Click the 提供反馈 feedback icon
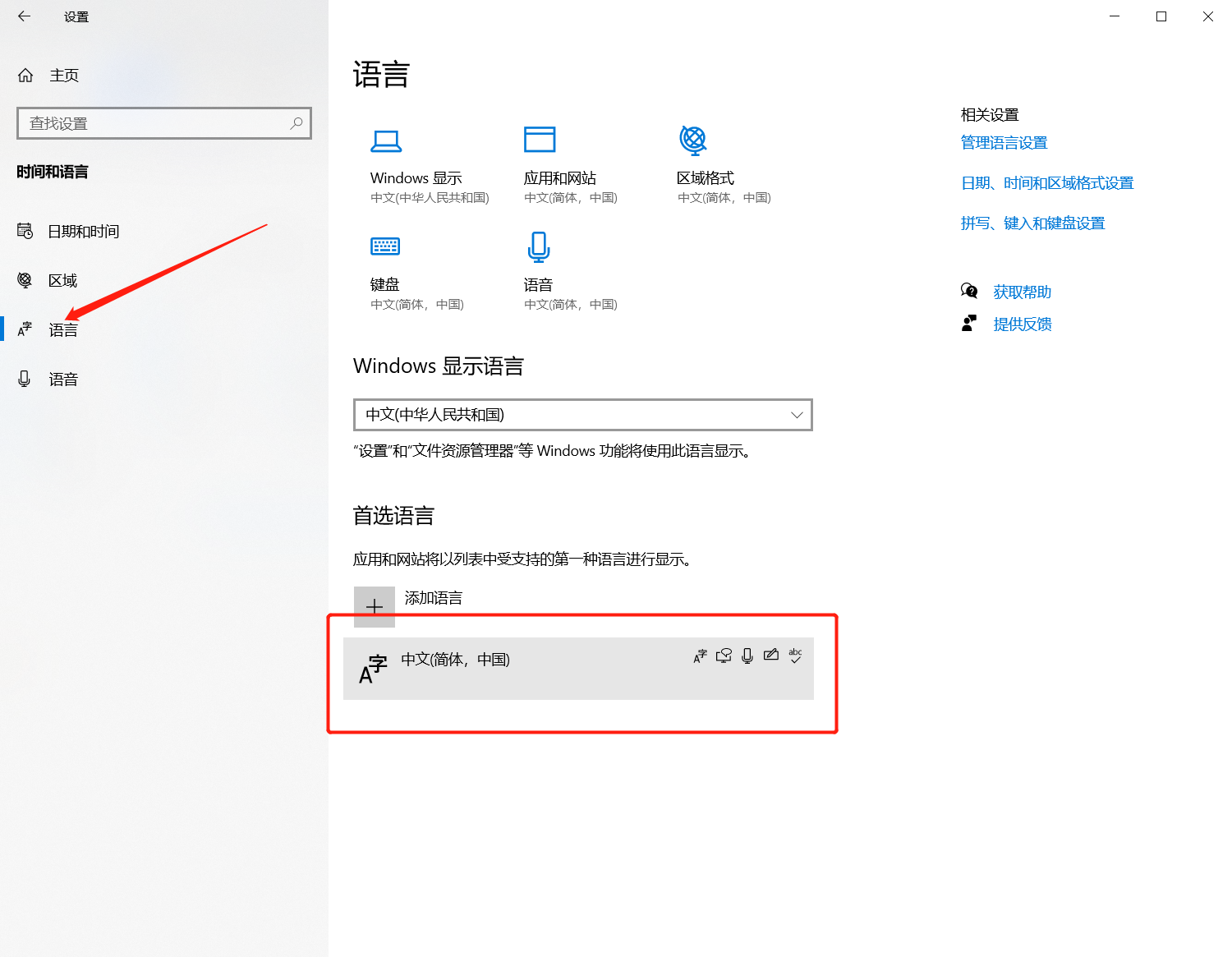The width and height of the screenshot is (1232, 957). 969,323
